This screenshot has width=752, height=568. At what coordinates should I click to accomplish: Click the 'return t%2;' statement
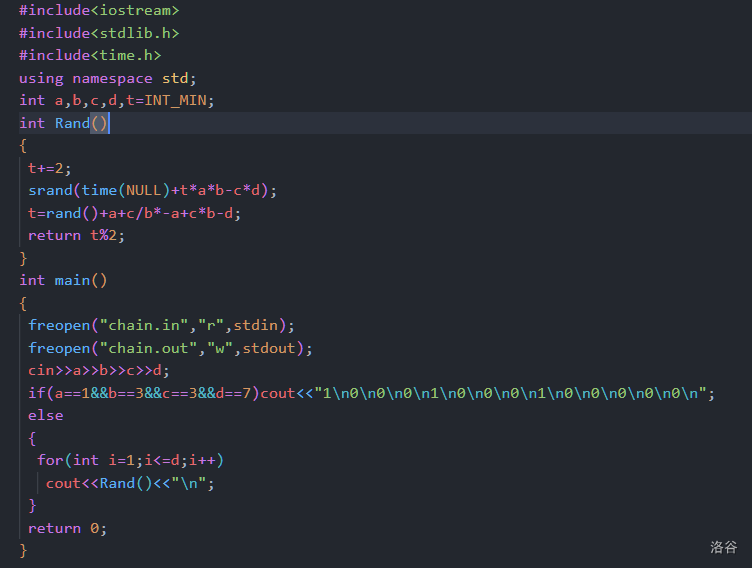[x=77, y=235]
